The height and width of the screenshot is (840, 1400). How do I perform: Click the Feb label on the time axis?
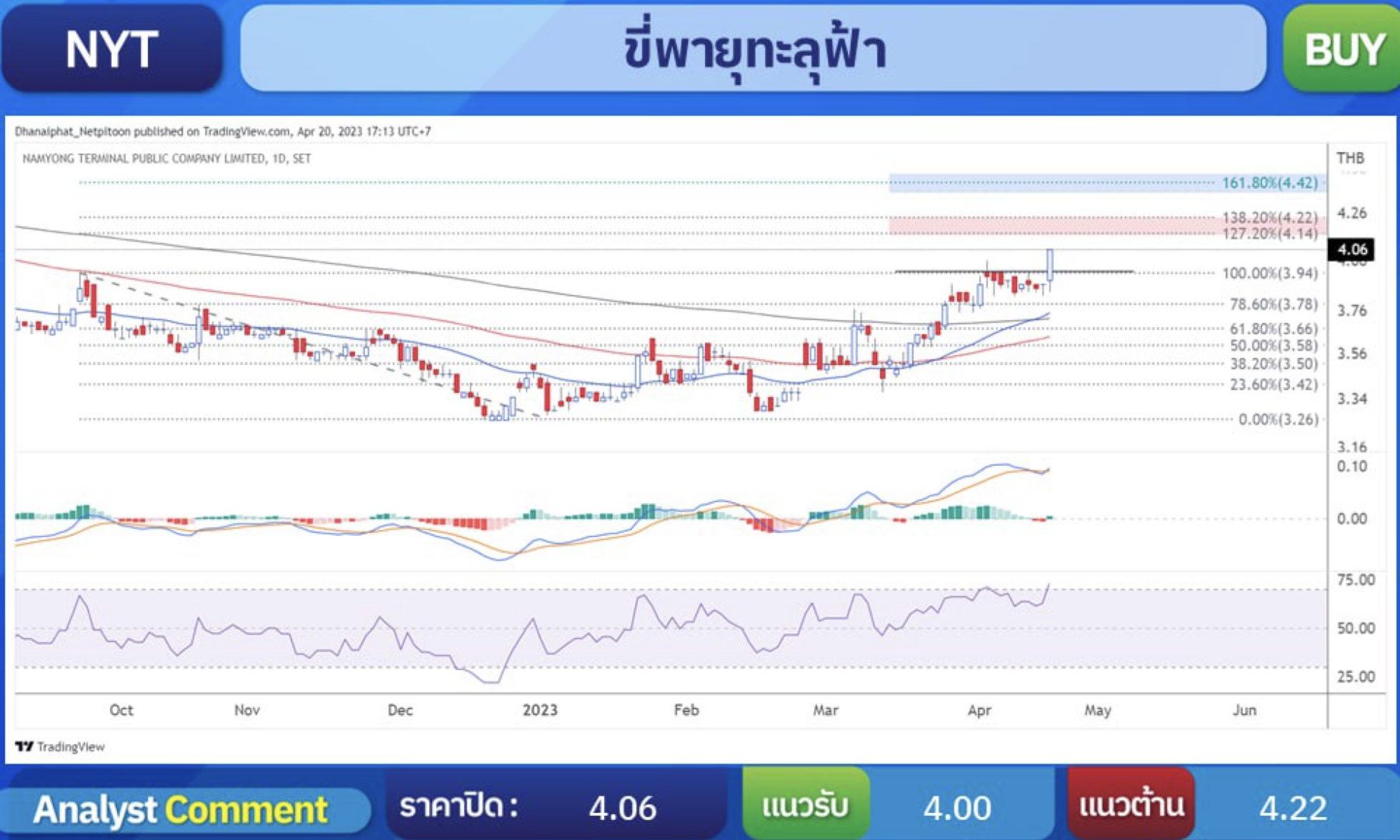pos(686,710)
